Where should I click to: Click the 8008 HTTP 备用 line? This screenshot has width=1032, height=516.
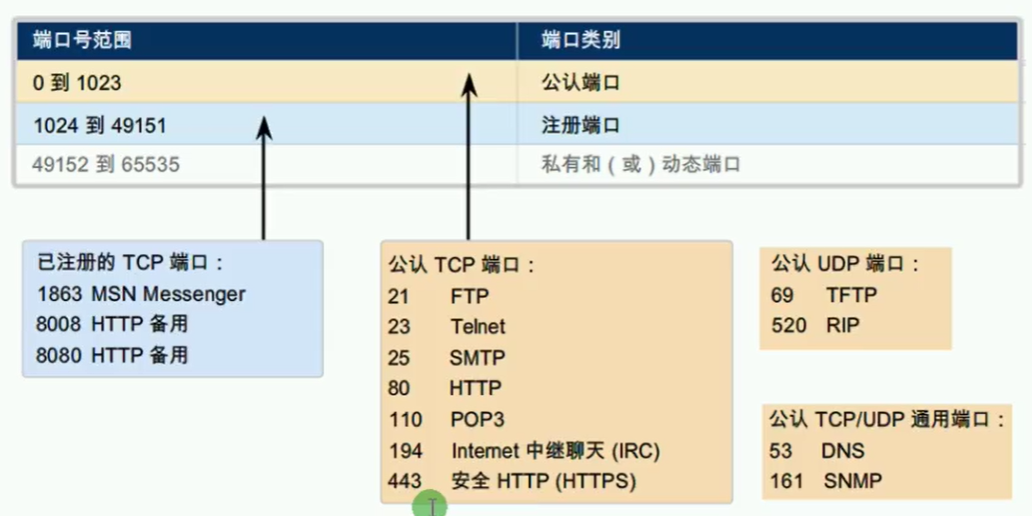click(113, 324)
